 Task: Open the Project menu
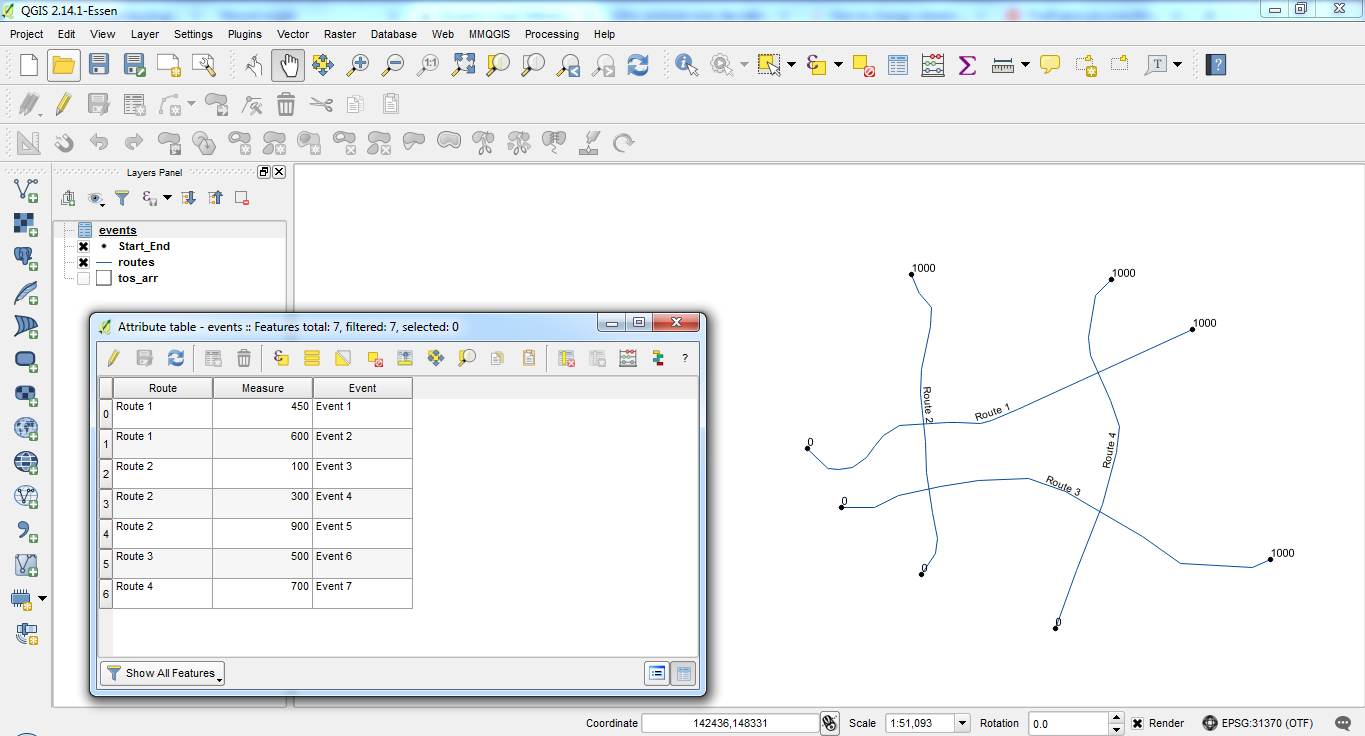[27, 34]
